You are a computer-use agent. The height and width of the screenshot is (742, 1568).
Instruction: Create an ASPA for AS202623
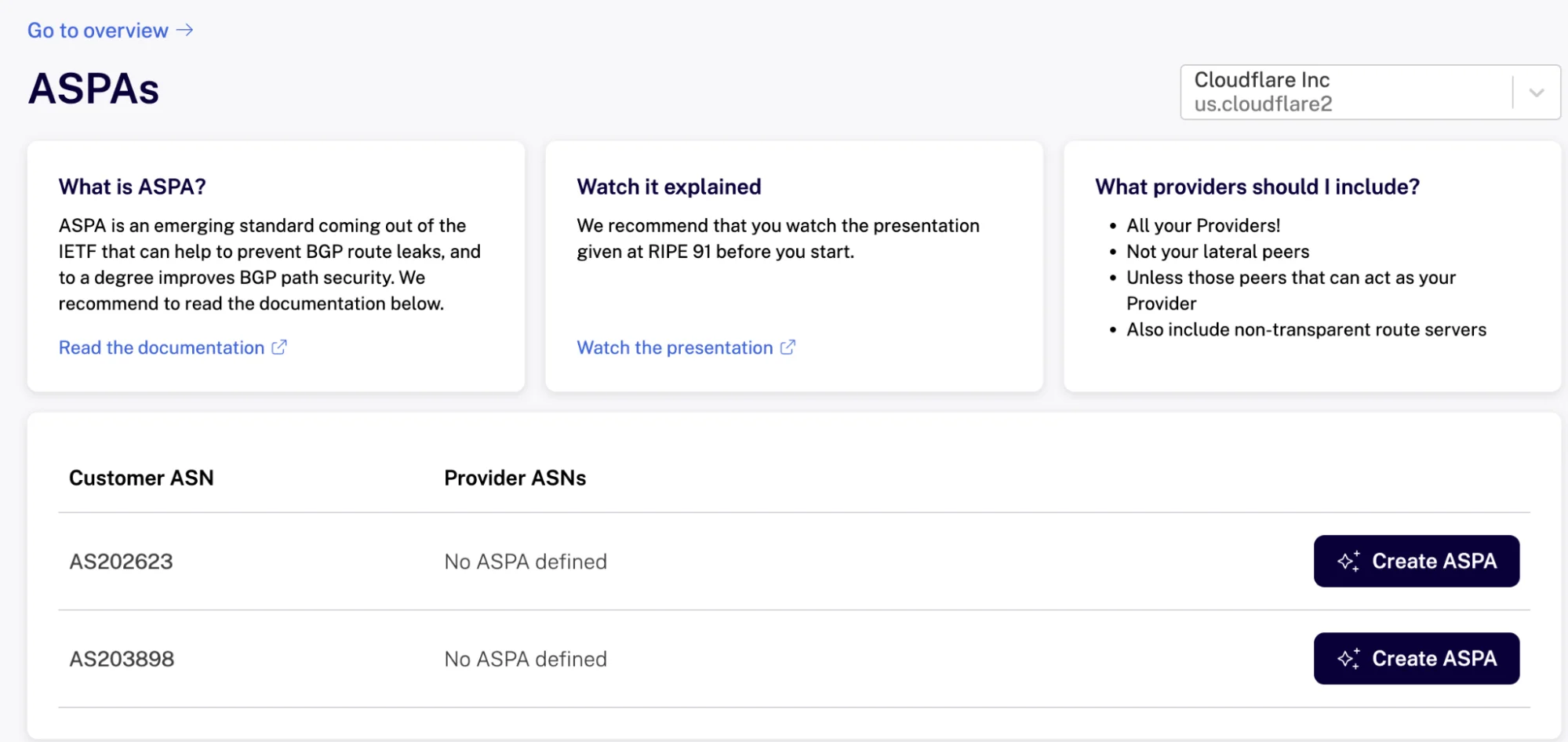click(1416, 561)
